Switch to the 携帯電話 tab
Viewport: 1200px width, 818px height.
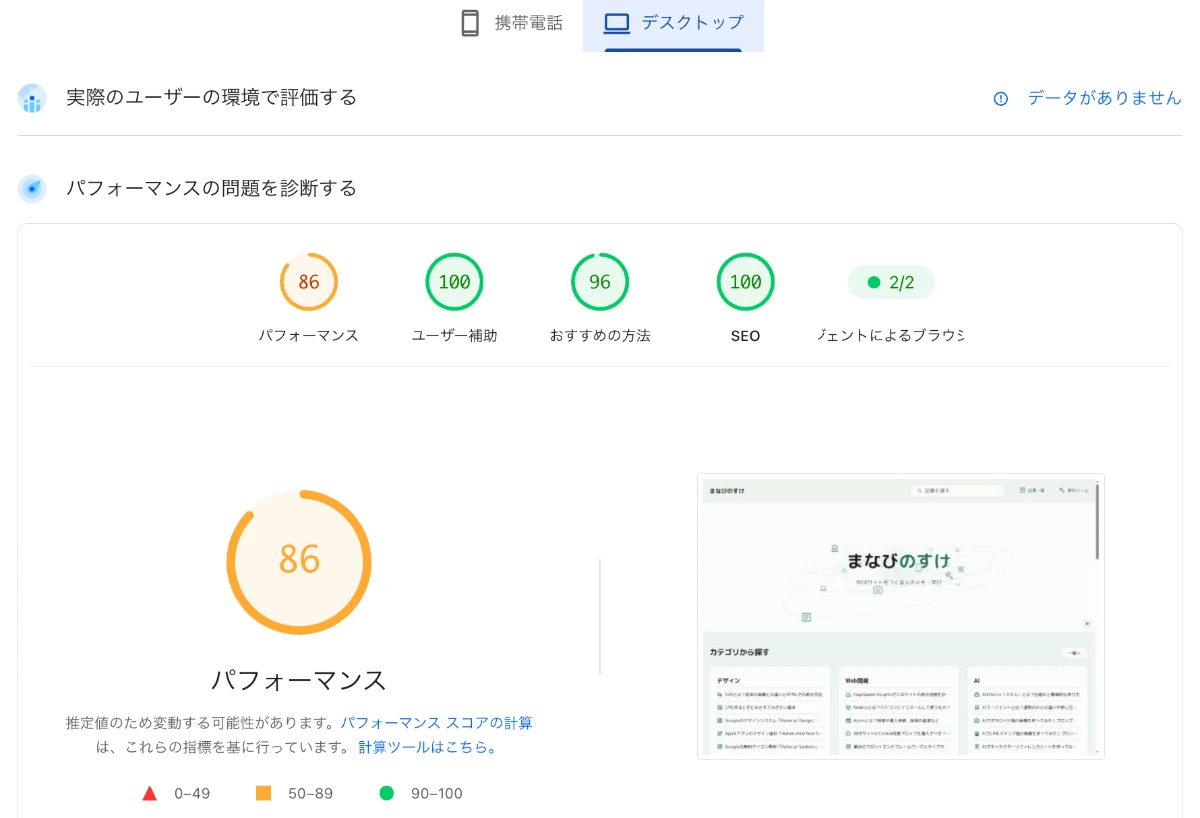(x=512, y=24)
